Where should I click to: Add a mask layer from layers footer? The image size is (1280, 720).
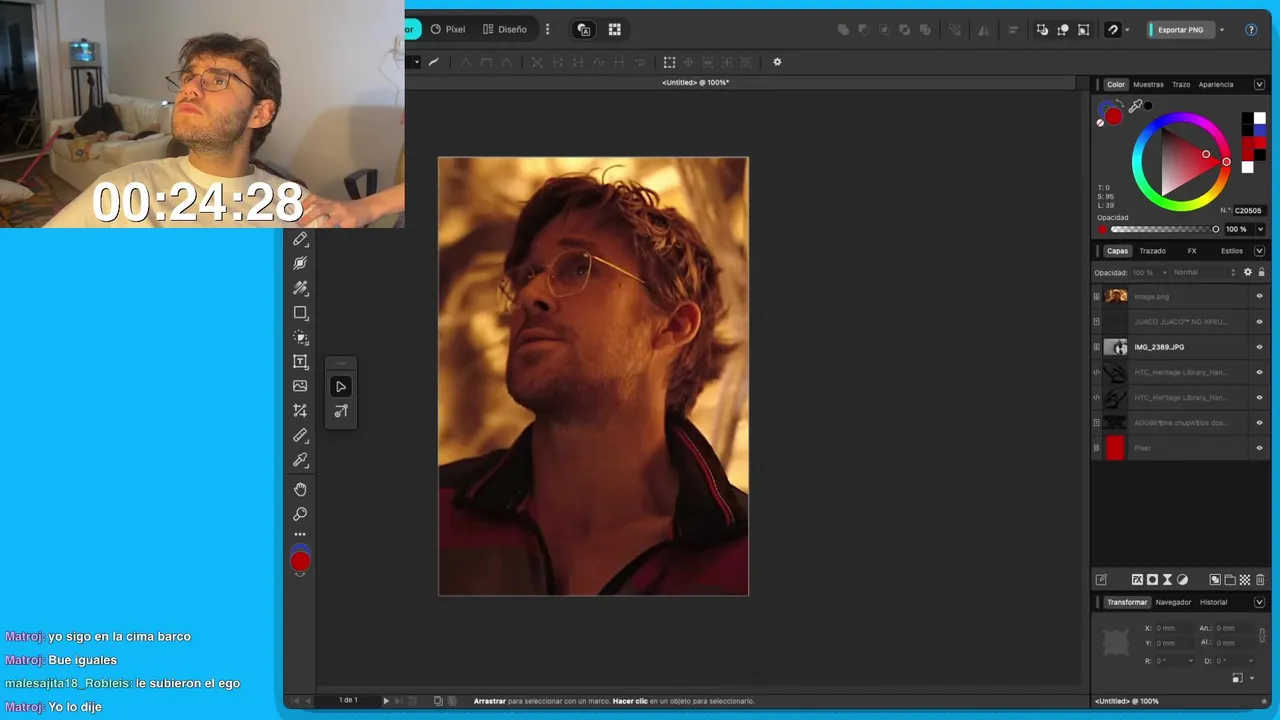(1152, 580)
